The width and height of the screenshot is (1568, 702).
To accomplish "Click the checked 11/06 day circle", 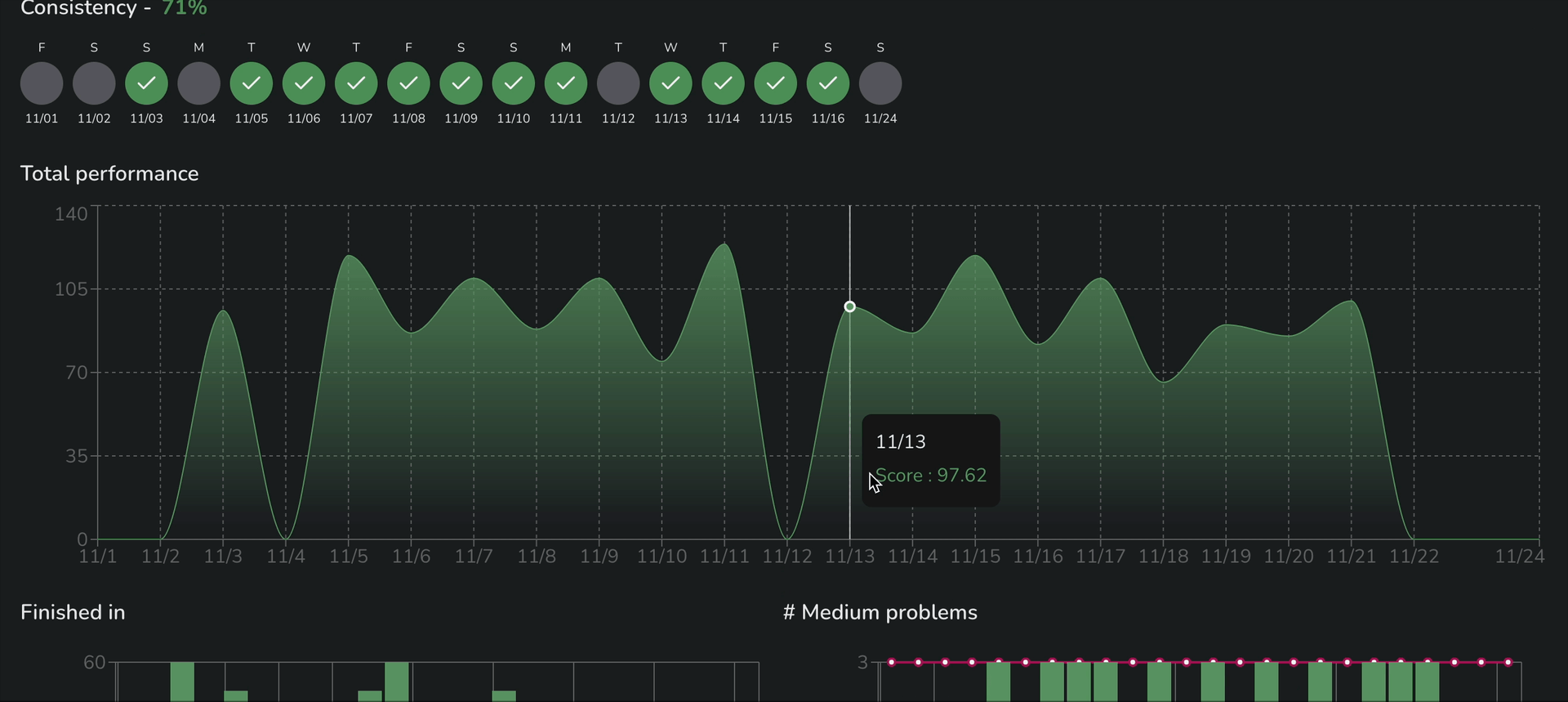I will pyautogui.click(x=304, y=83).
